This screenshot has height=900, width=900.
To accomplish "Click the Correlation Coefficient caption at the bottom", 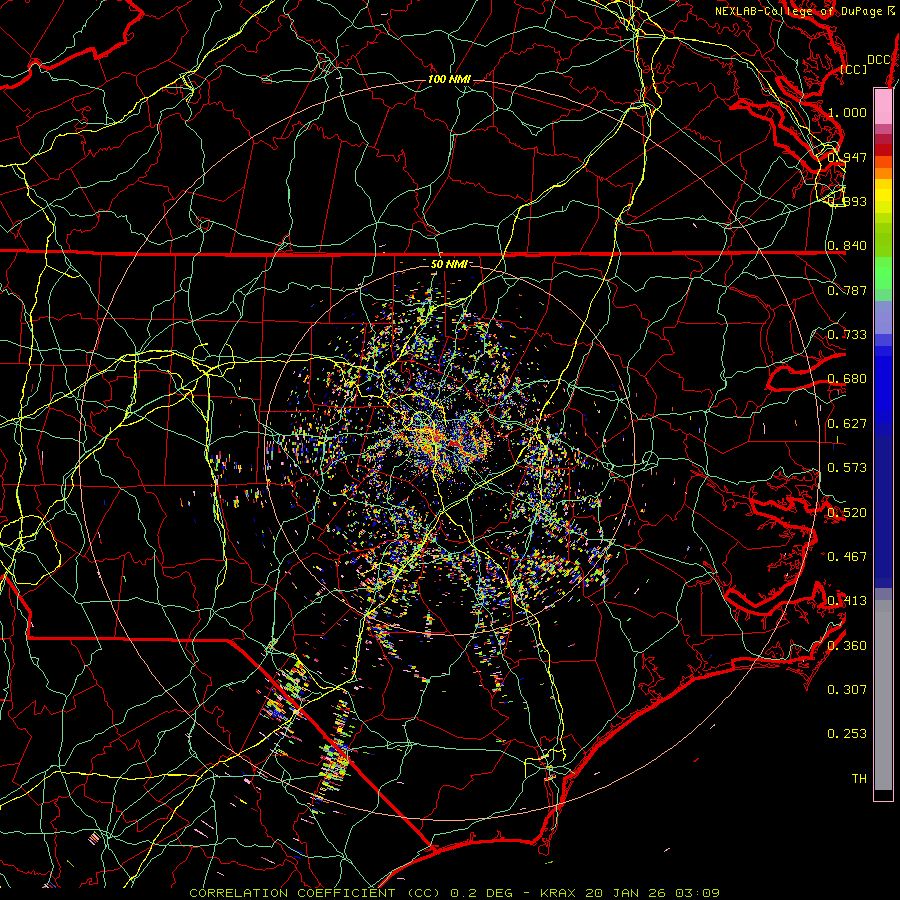I will pos(455,893).
